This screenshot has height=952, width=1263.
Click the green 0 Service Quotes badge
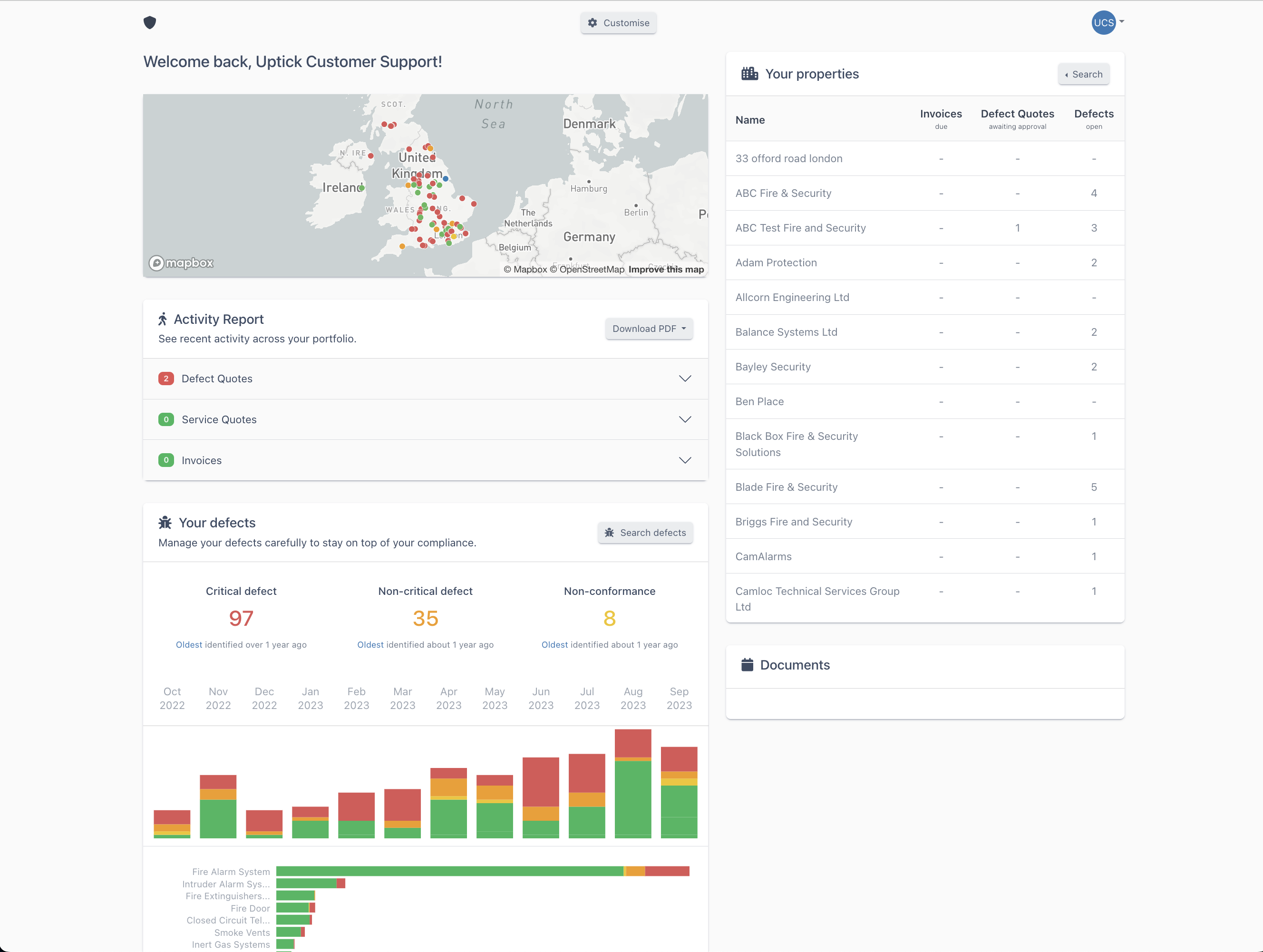166,419
